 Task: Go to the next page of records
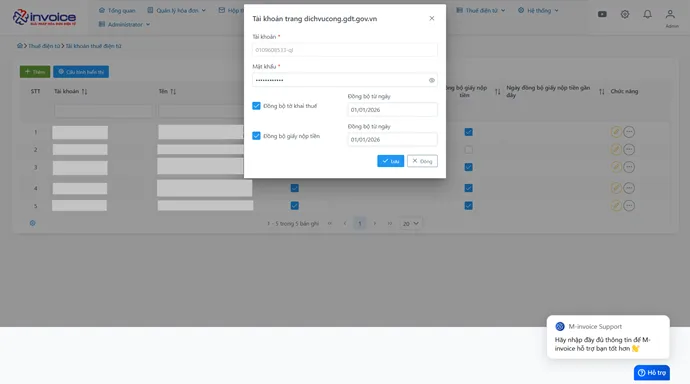pyautogui.click(x=375, y=223)
